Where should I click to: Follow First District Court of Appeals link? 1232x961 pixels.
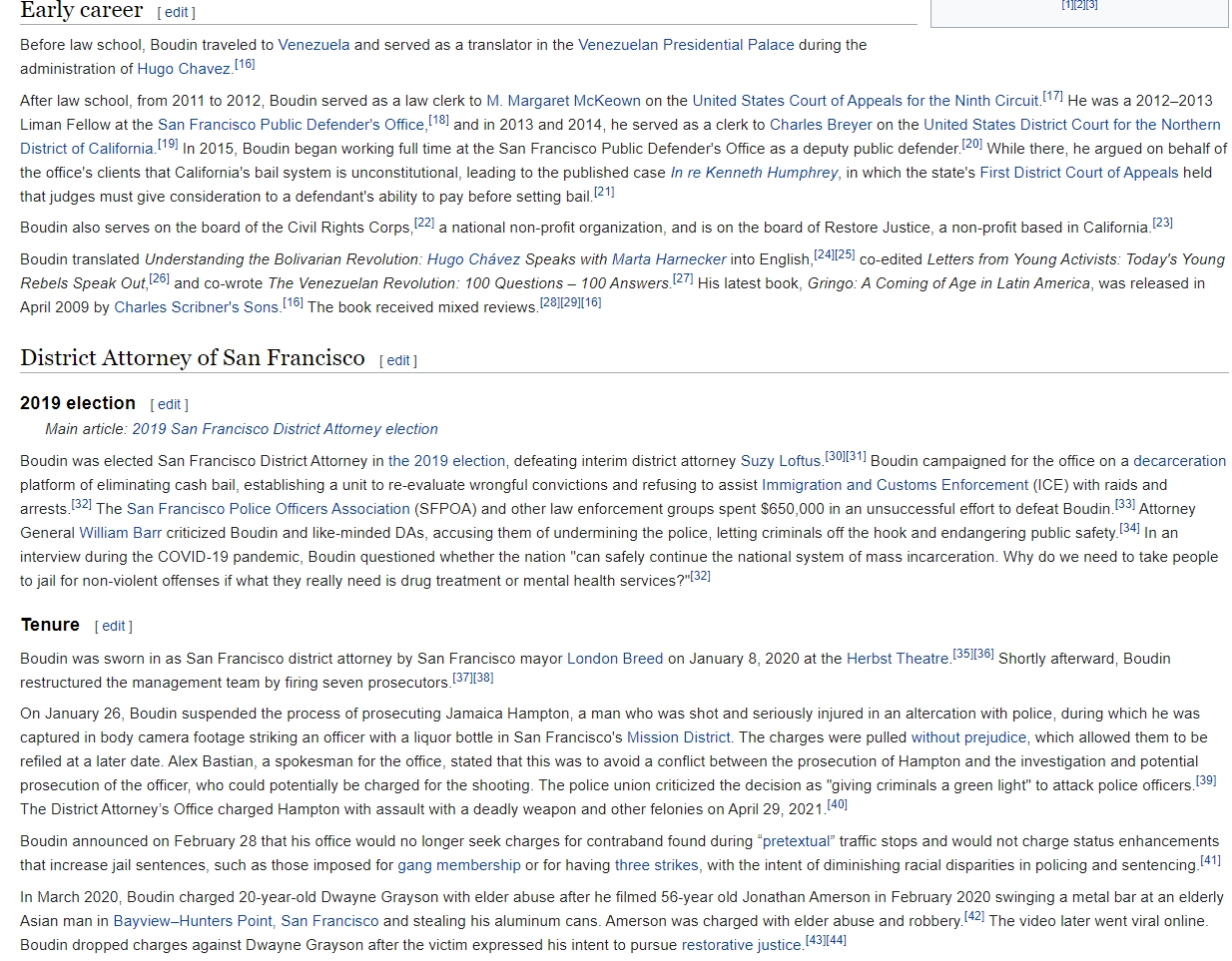(x=1079, y=173)
